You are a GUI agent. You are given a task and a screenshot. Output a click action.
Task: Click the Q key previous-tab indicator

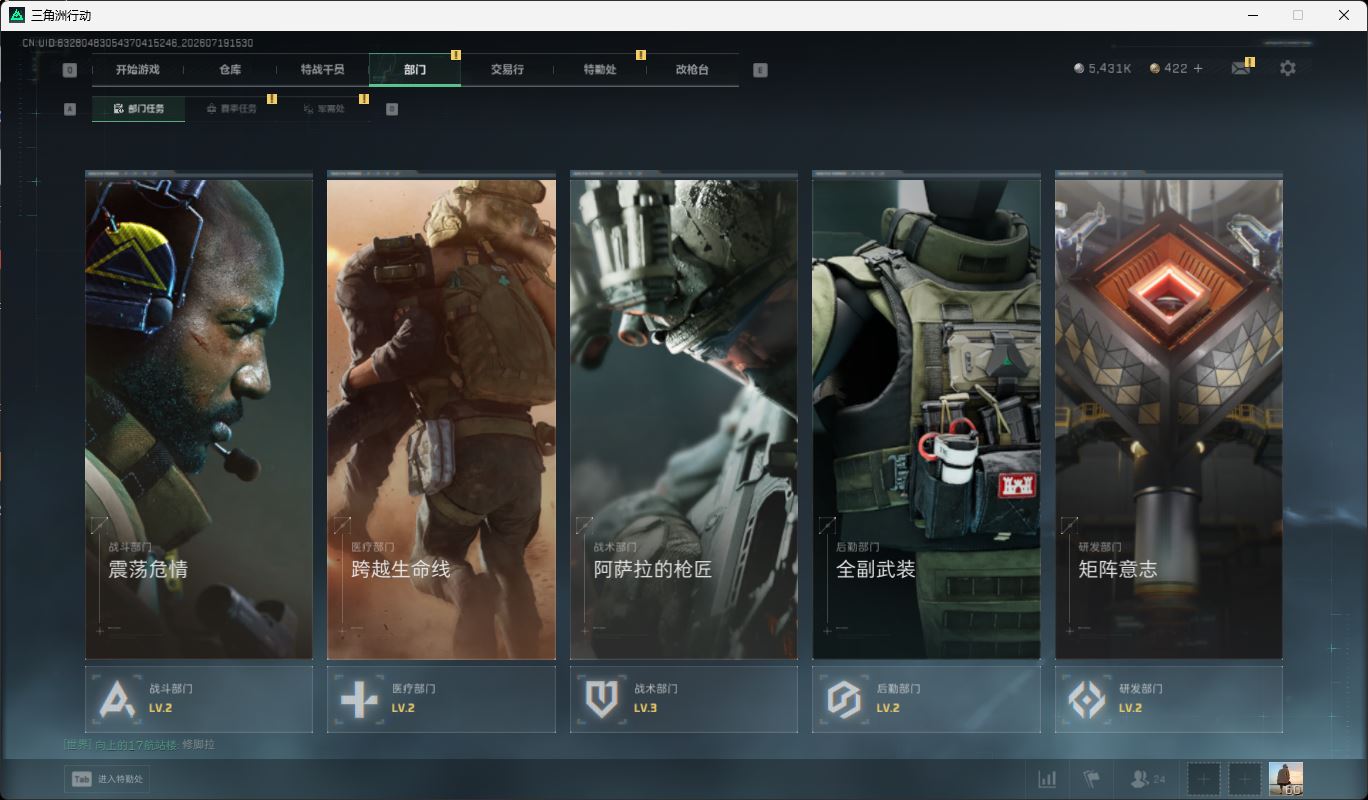point(69,70)
